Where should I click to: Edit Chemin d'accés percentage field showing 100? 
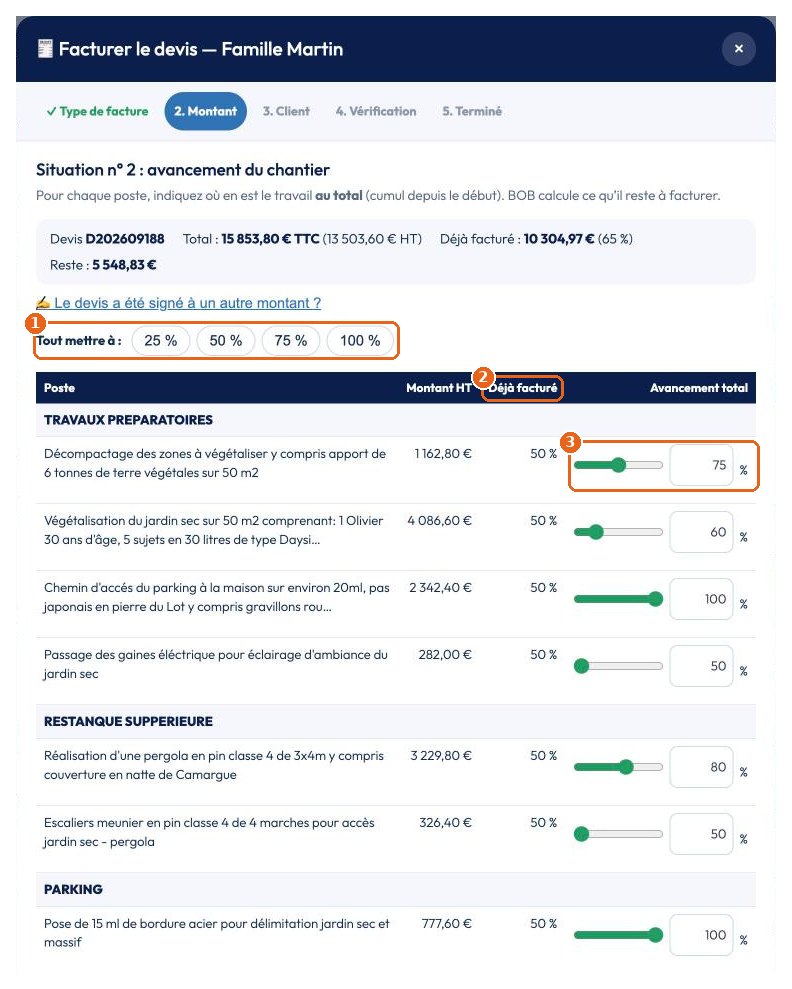click(701, 599)
